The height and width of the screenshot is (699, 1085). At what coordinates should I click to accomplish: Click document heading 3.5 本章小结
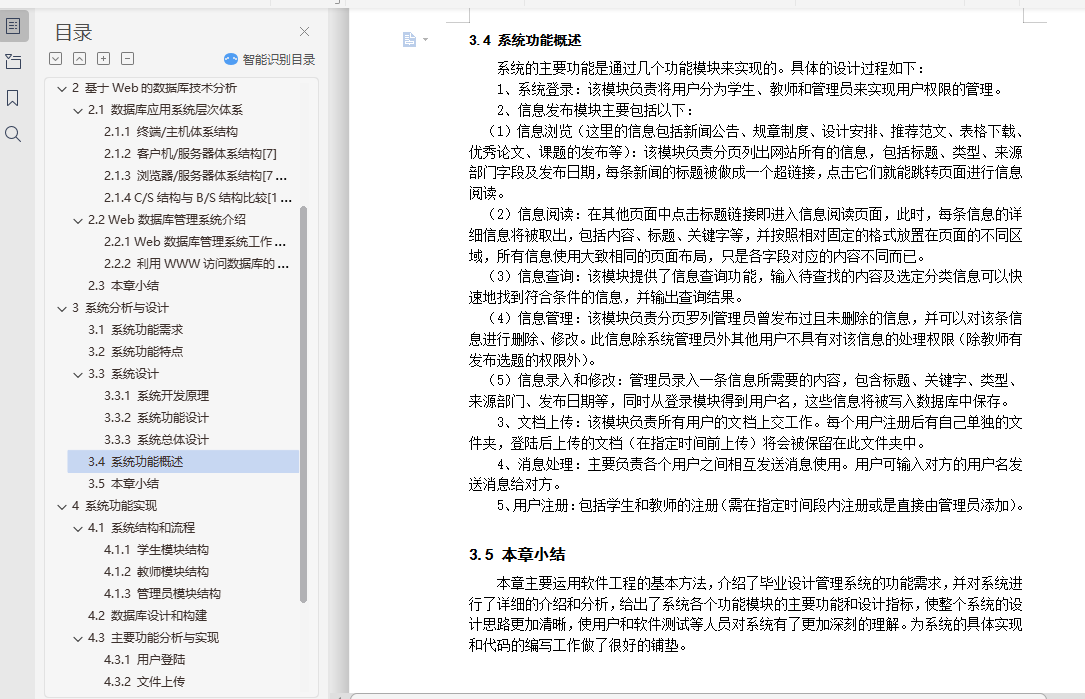(x=517, y=554)
